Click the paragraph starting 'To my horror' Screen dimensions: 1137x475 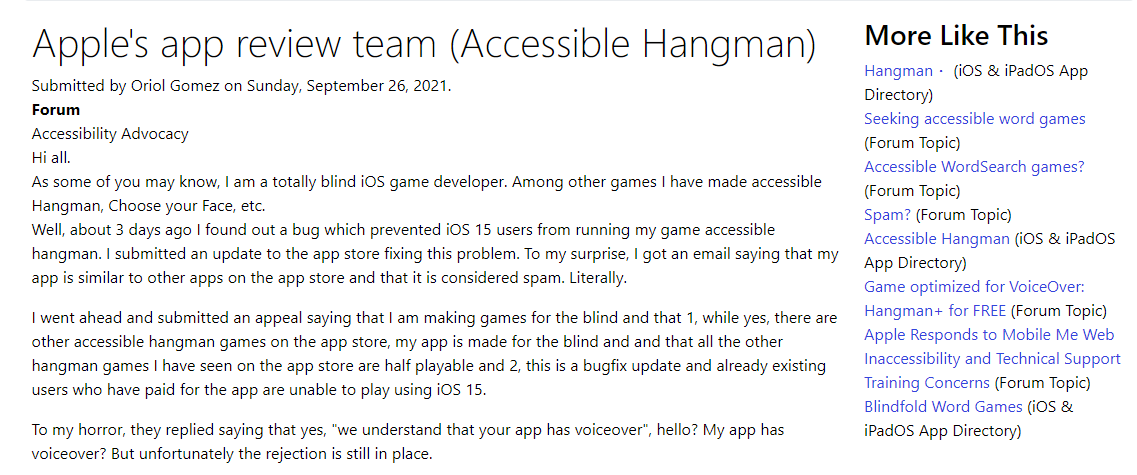pos(408,441)
